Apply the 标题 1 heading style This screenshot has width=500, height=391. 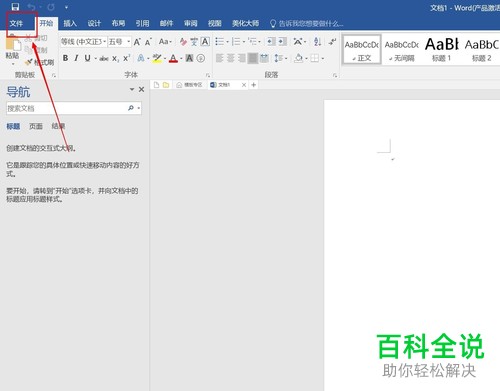pos(441,50)
